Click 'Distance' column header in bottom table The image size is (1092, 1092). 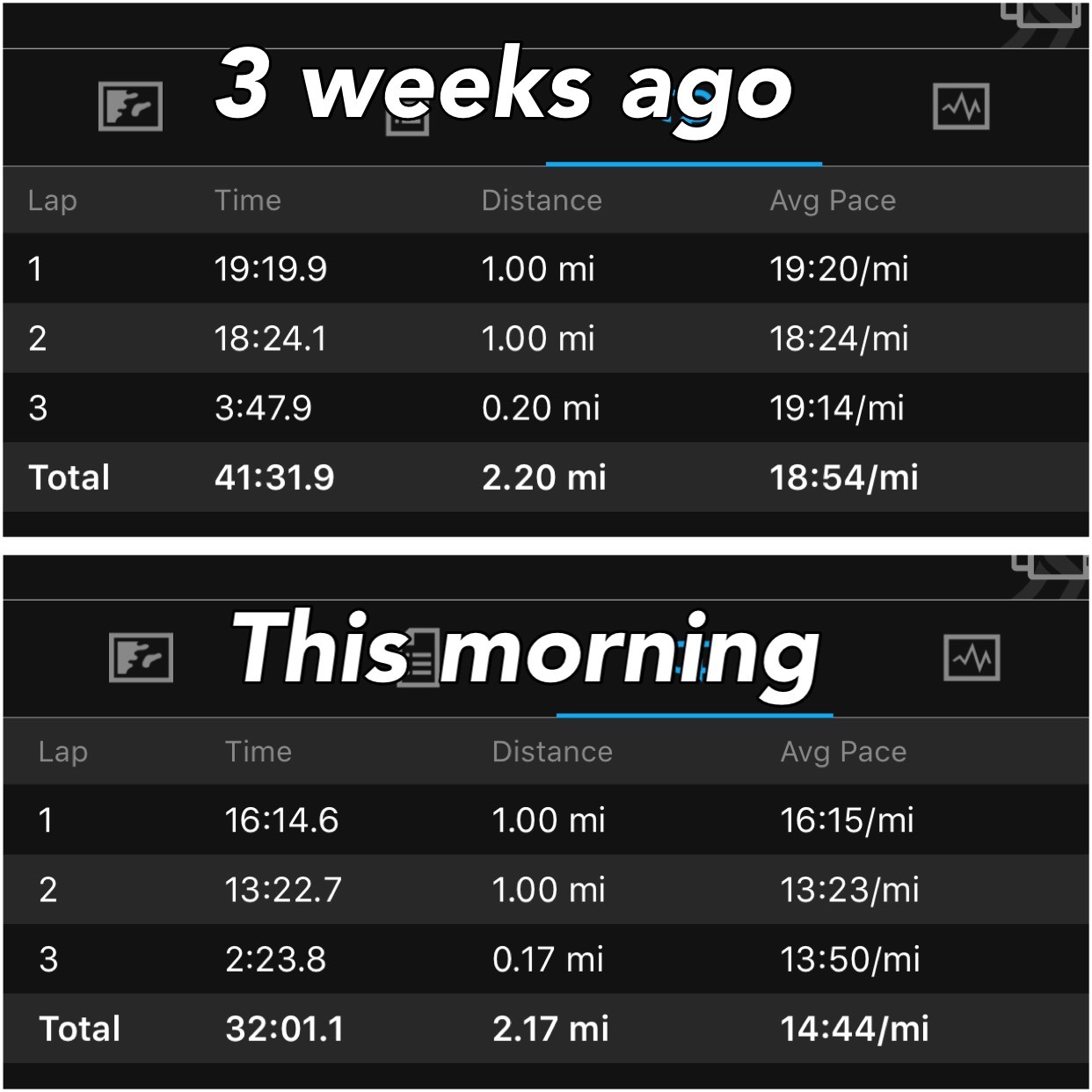[x=552, y=752]
